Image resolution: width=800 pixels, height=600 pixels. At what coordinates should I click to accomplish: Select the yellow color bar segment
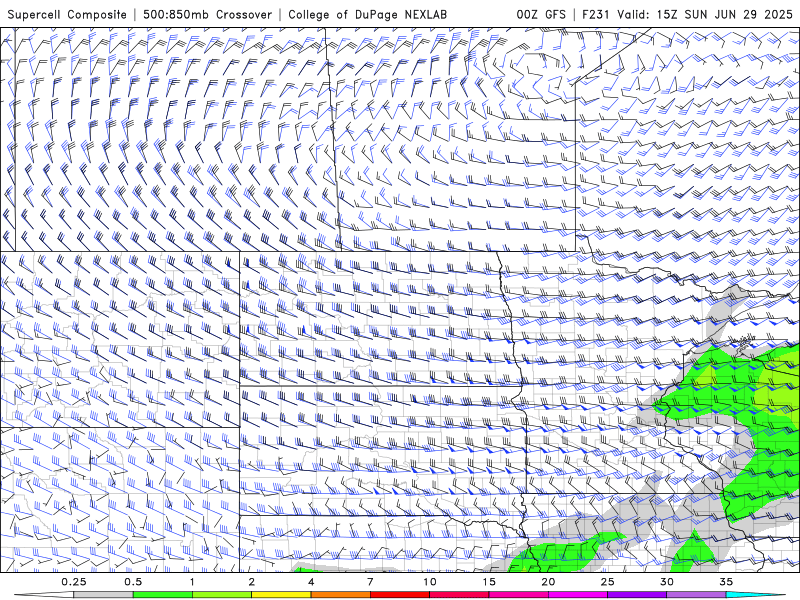(281, 595)
